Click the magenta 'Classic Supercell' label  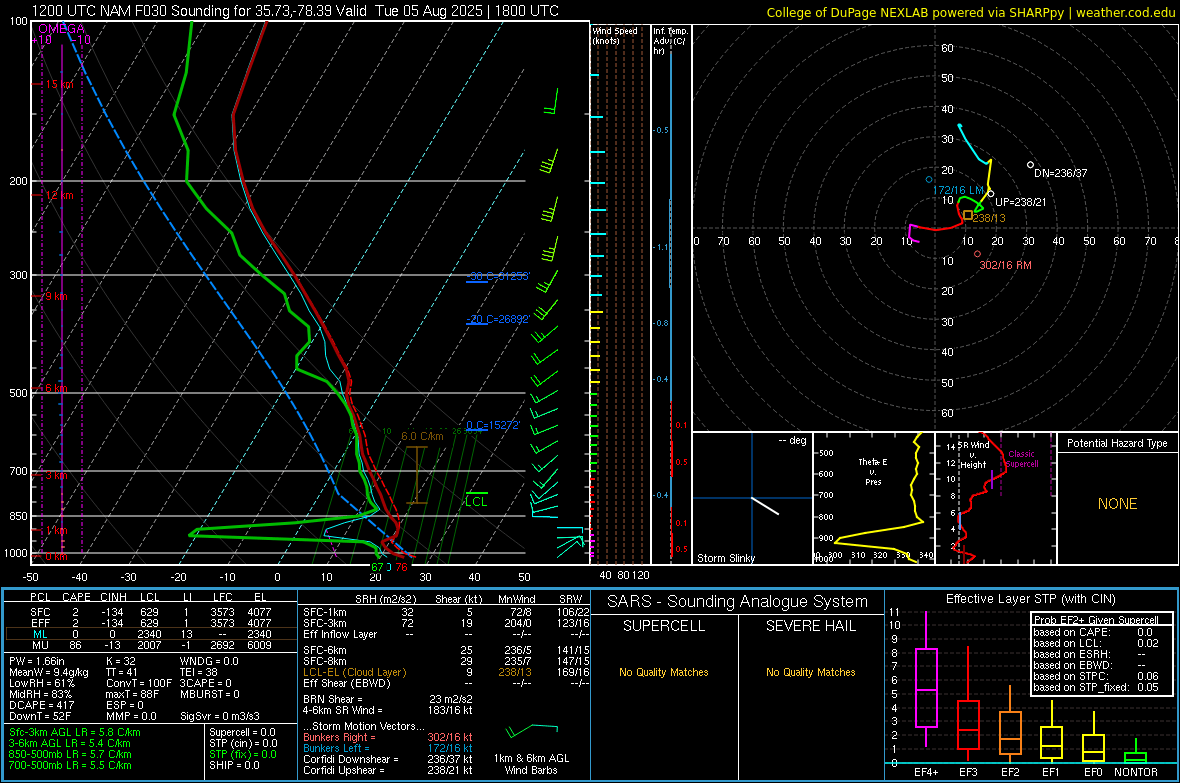pyautogui.click(x=1021, y=459)
